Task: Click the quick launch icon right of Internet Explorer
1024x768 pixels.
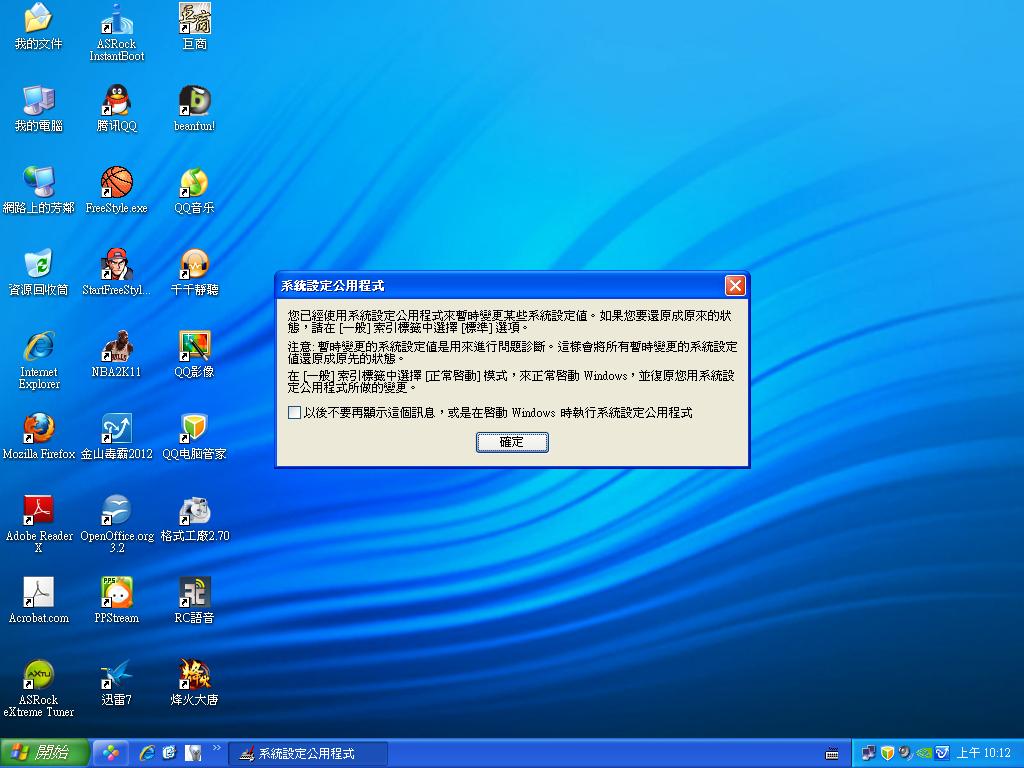Action: (x=169, y=753)
